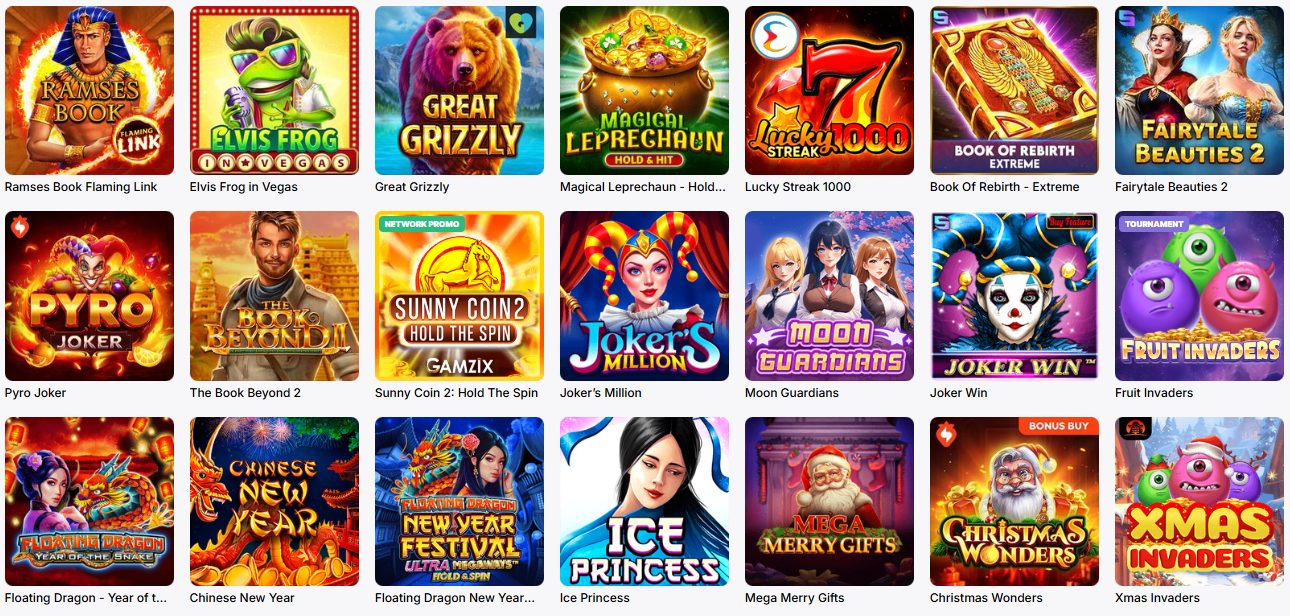Viewport: 1290px width, 616px height.
Task: Click the provider badge on Xmas Invaders
Action: [1134, 428]
